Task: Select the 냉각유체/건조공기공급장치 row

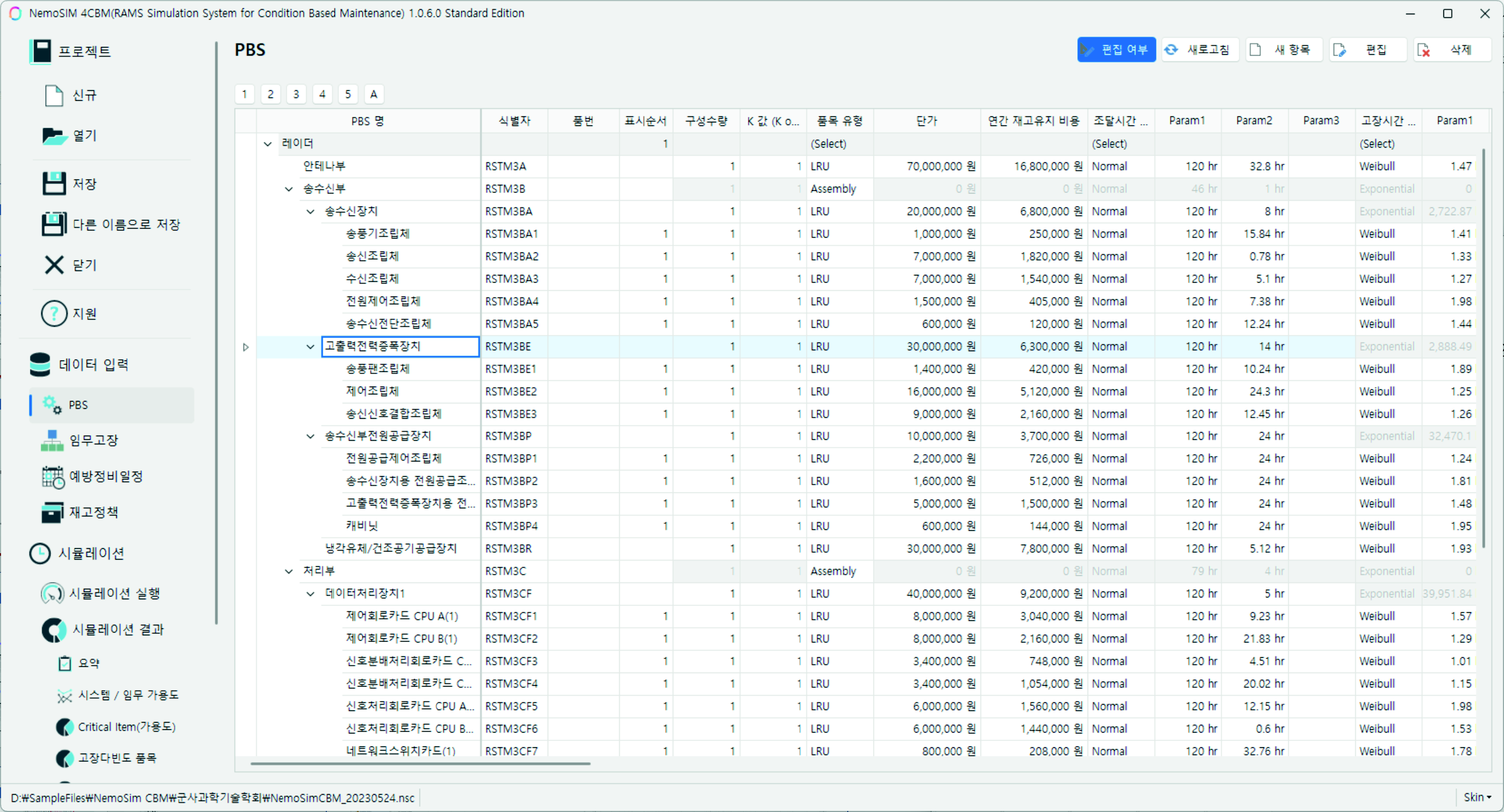Action: point(391,549)
